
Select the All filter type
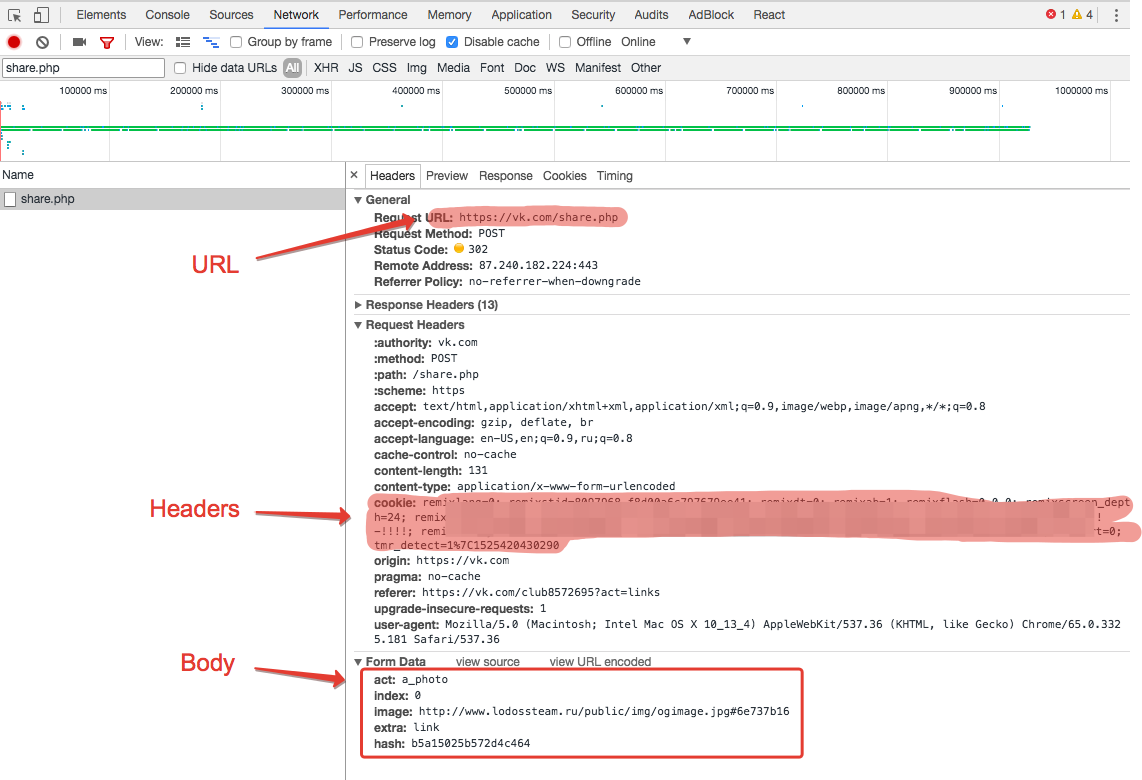(292, 68)
